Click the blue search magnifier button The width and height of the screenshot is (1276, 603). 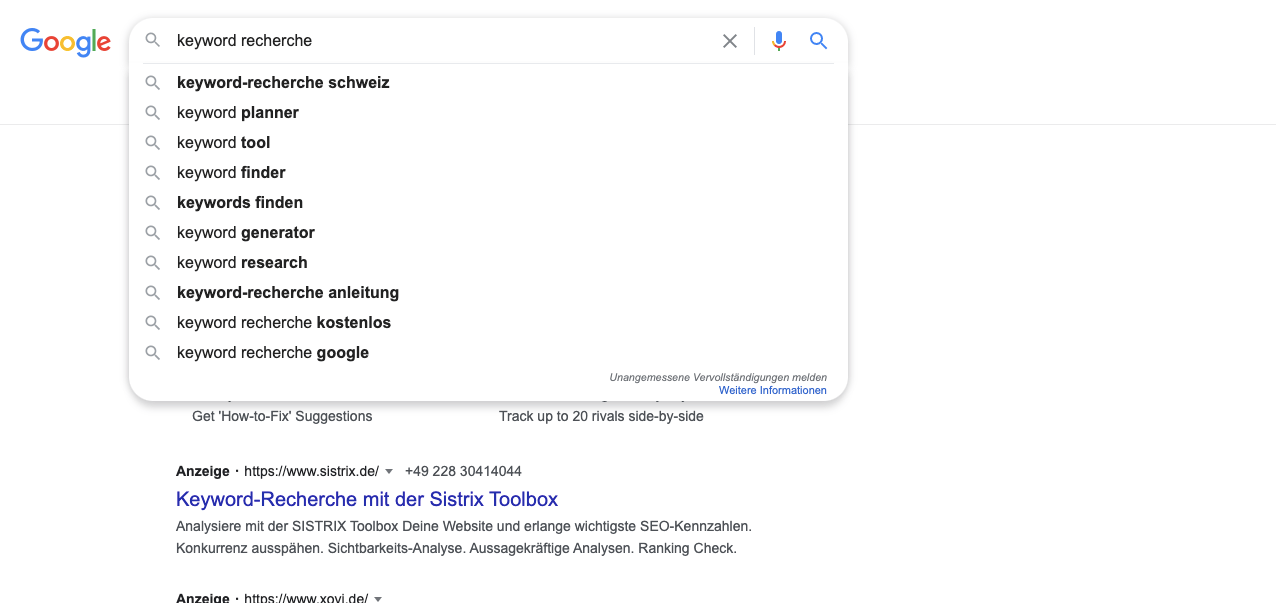819,41
